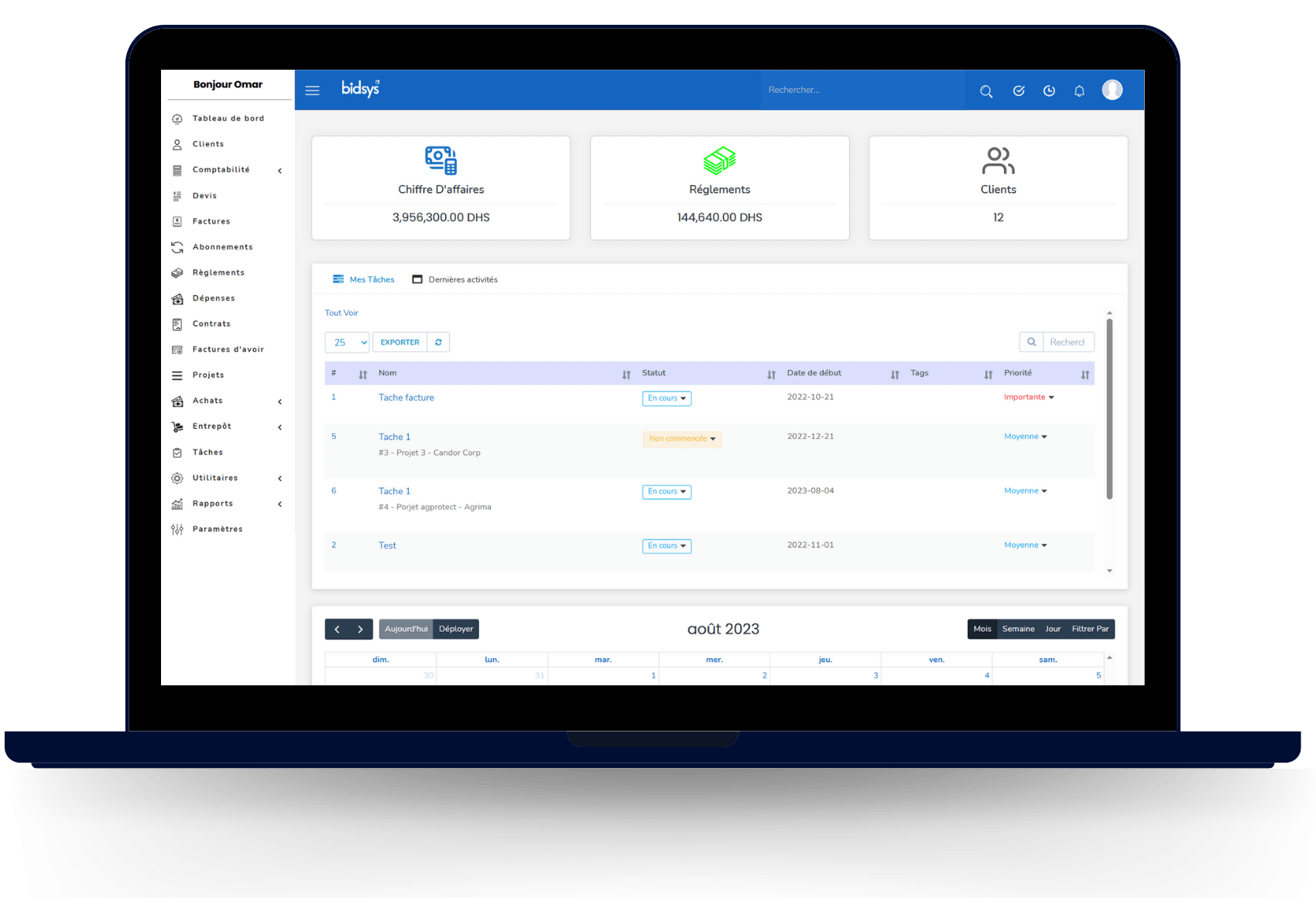Open Moyenne priority dropdown for Test row
The image size is (1316, 898).
click(x=1026, y=545)
